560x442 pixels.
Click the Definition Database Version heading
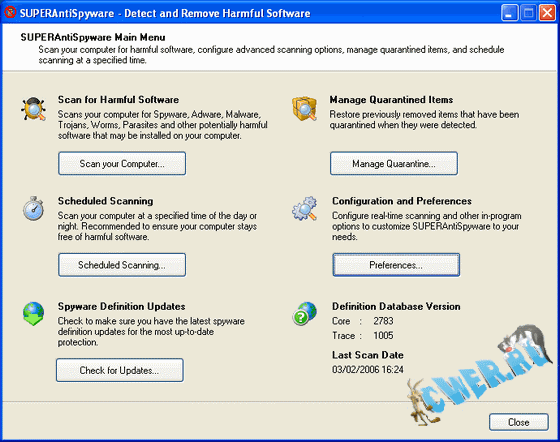[x=396, y=306]
